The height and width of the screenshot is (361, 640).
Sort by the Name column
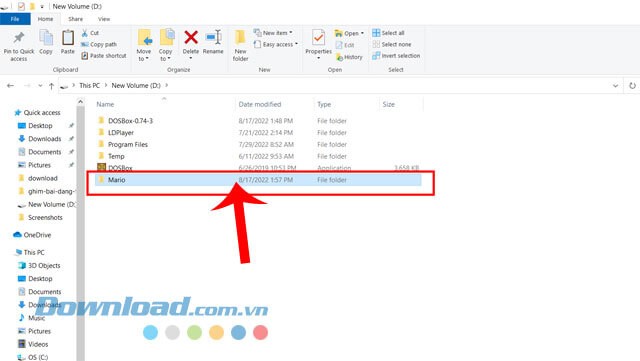[x=105, y=105]
